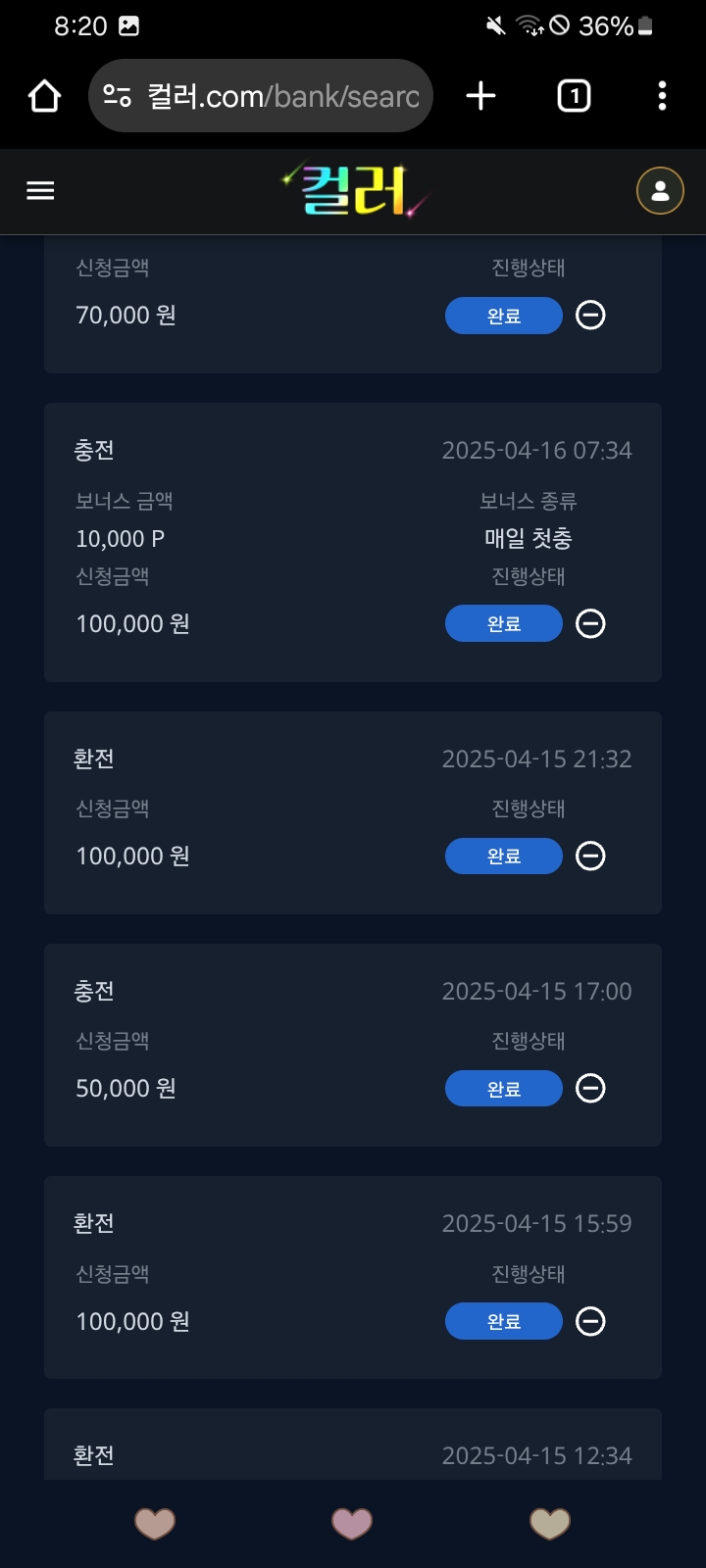Click the 컬러 logo in header
Viewport: 706px width, 1568px height.
(355, 189)
